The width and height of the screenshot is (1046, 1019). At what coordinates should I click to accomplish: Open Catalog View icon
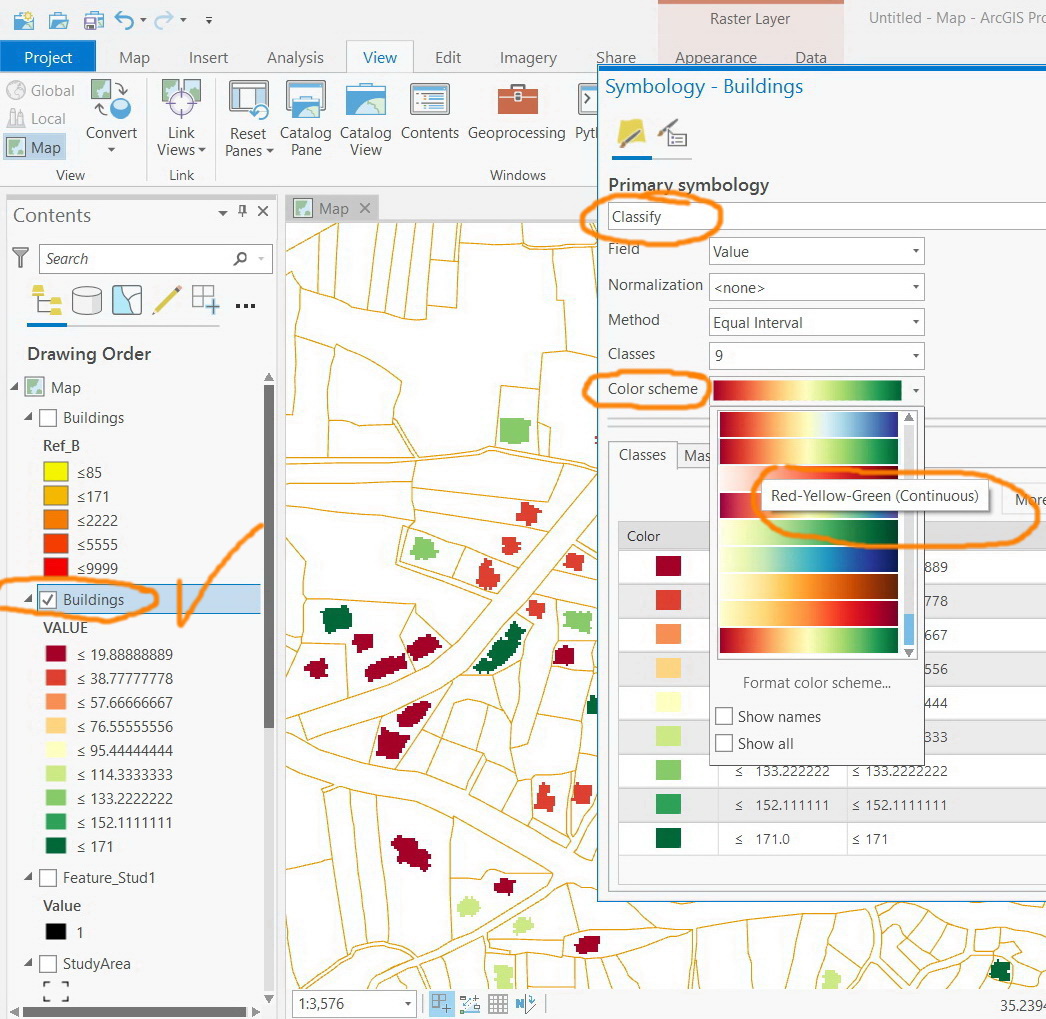click(x=366, y=100)
